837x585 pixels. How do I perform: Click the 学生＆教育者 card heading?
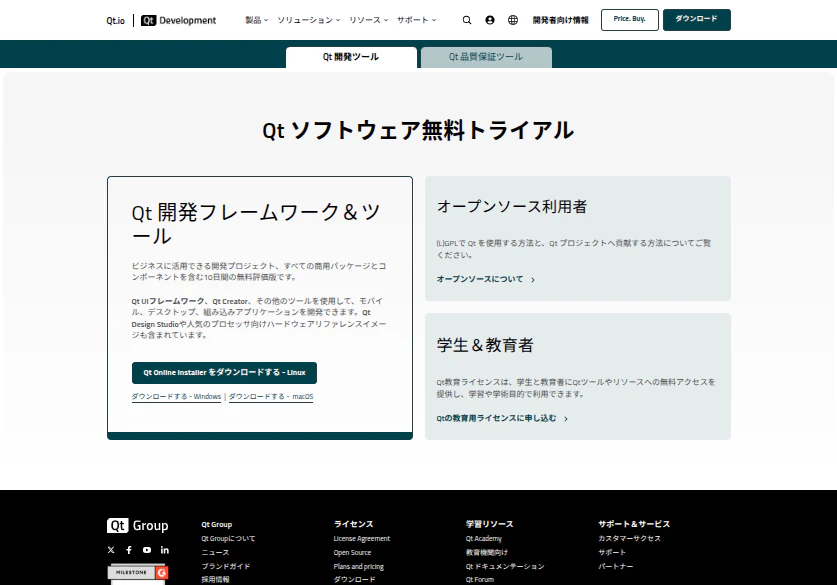pos(485,345)
